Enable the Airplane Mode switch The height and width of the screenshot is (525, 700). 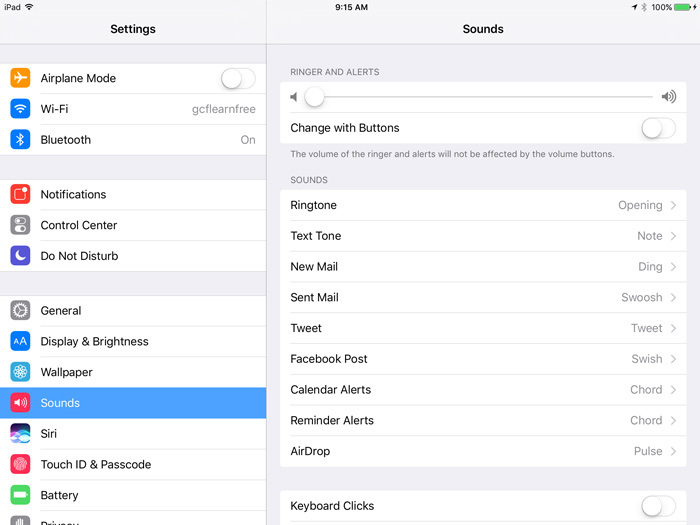[x=237, y=78]
